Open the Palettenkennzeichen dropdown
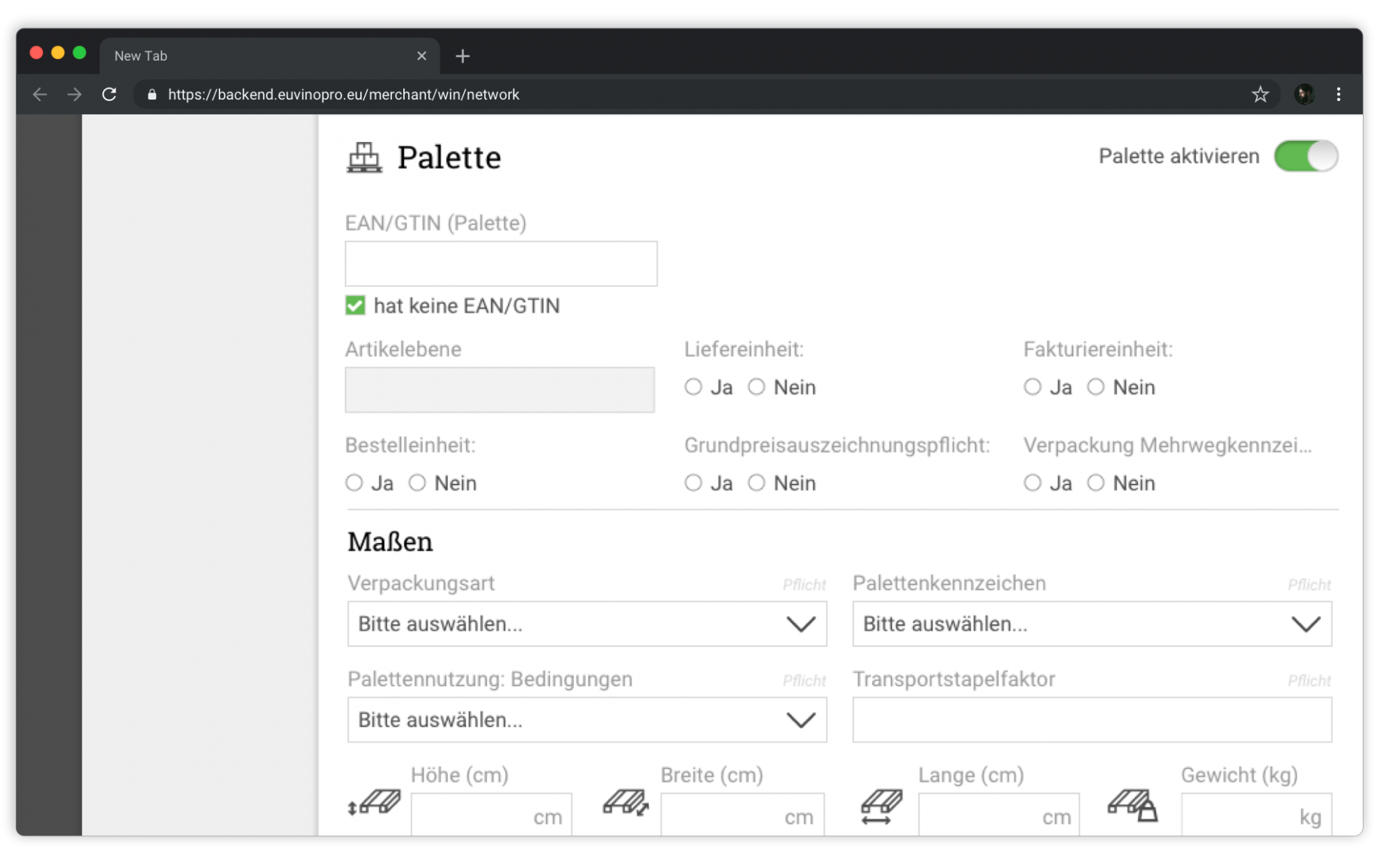 [x=1091, y=624]
